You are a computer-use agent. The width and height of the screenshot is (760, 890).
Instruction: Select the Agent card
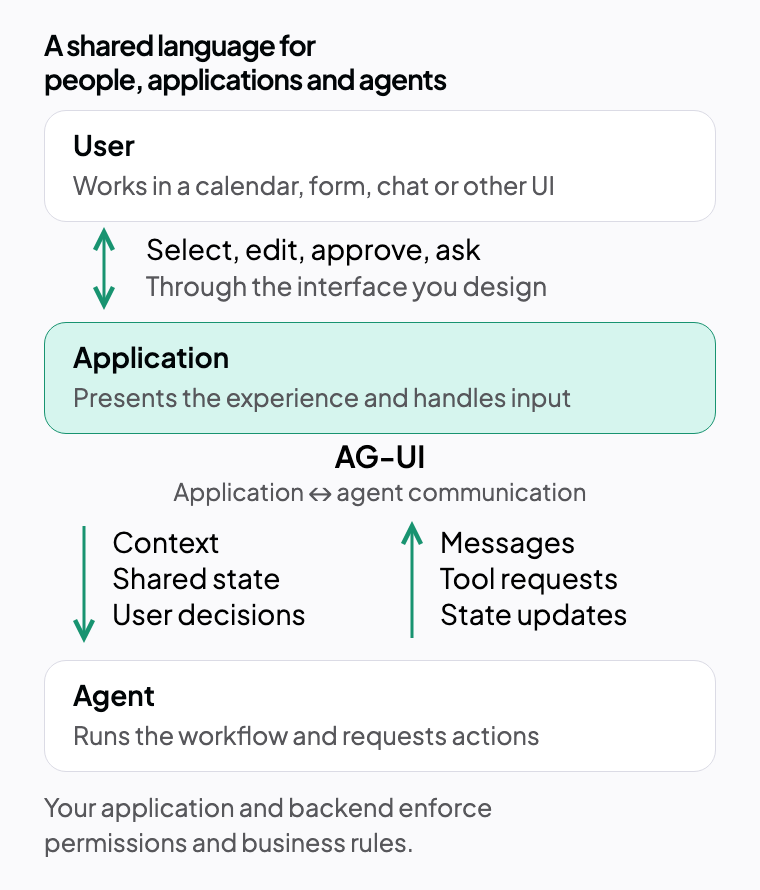coord(380,716)
